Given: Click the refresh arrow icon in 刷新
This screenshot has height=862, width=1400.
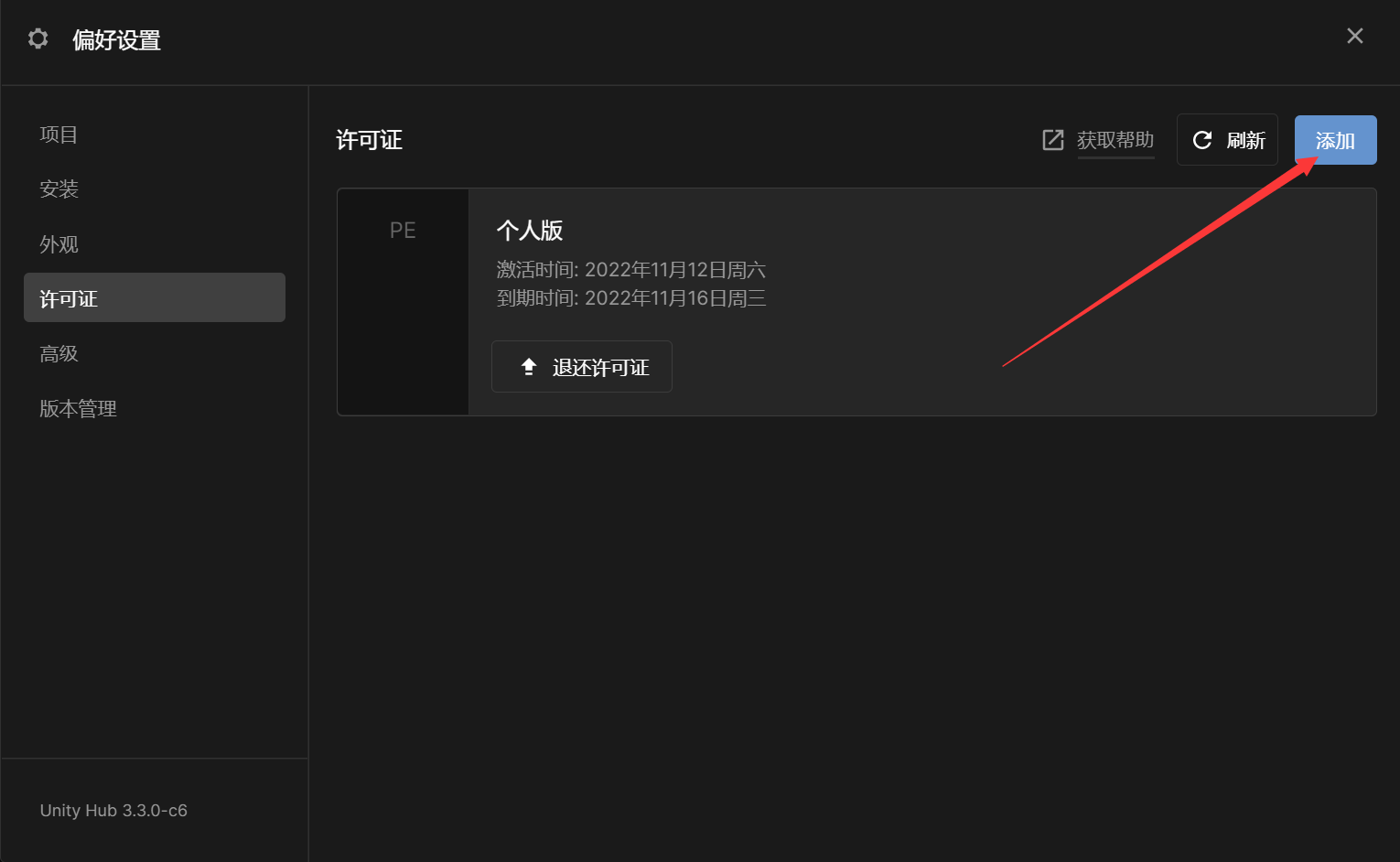Looking at the screenshot, I should click(1202, 140).
